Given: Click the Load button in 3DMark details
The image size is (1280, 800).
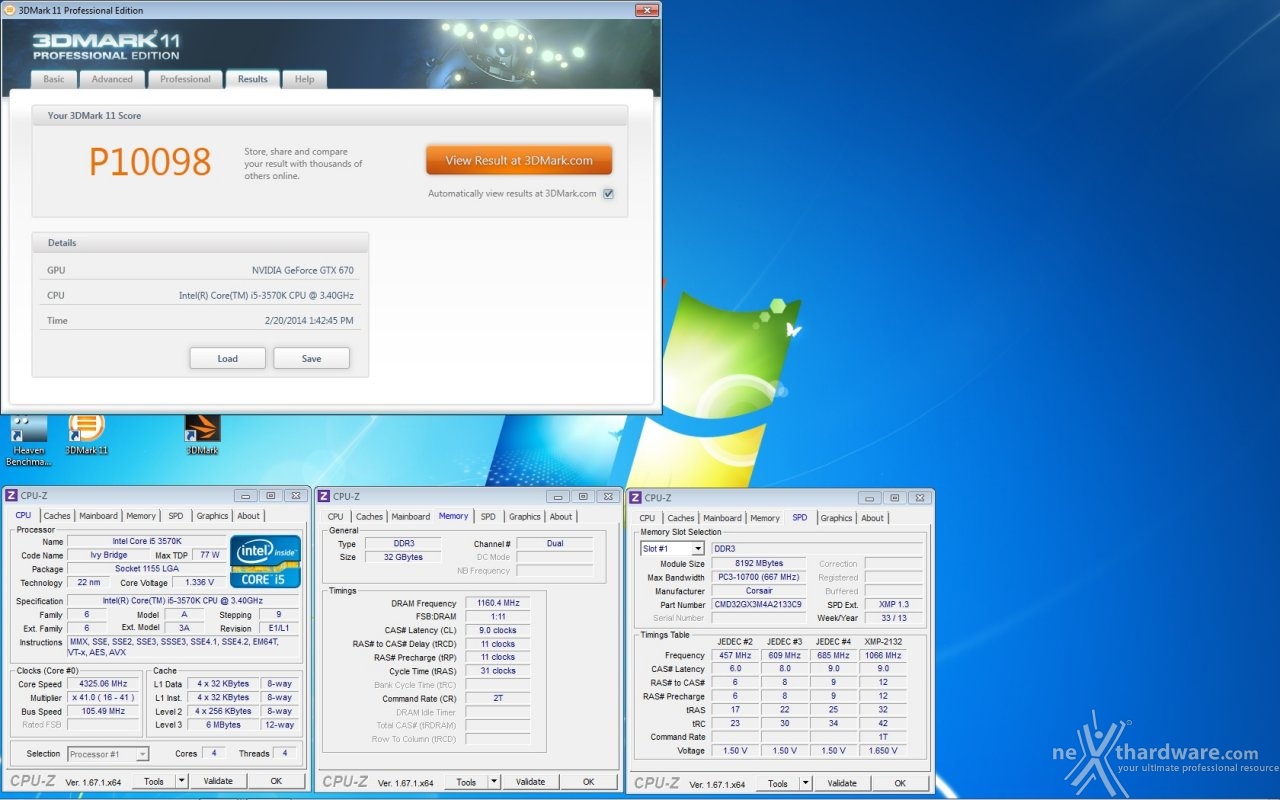Looking at the screenshot, I should pyautogui.click(x=227, y=359).
